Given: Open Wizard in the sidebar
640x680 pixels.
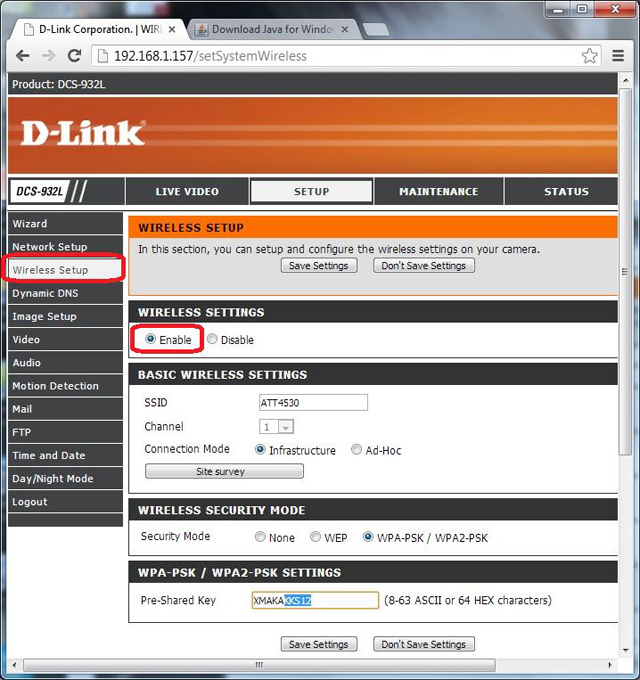Looking at the screenshot, I should [x=65, y=223].
